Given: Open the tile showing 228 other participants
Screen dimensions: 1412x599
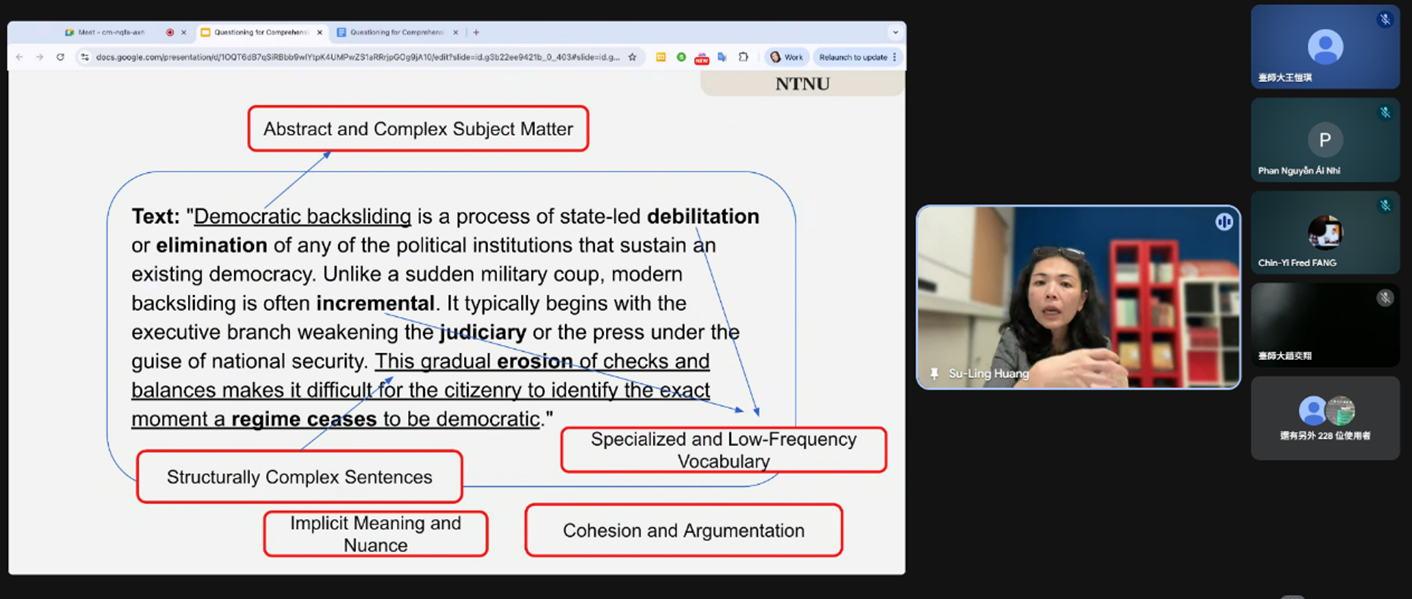Looking at the screenshot, I should (x=1325, y=418).
